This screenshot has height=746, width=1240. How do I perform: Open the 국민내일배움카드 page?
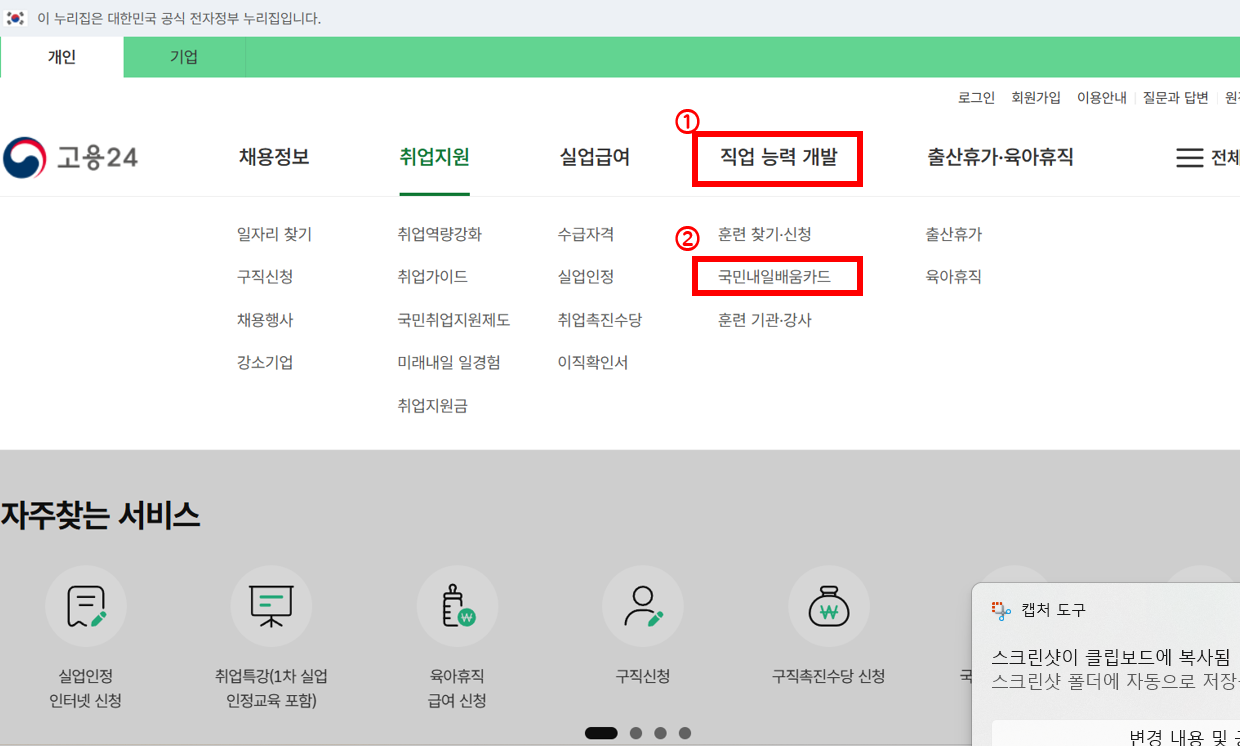click(x=777, y=276)
